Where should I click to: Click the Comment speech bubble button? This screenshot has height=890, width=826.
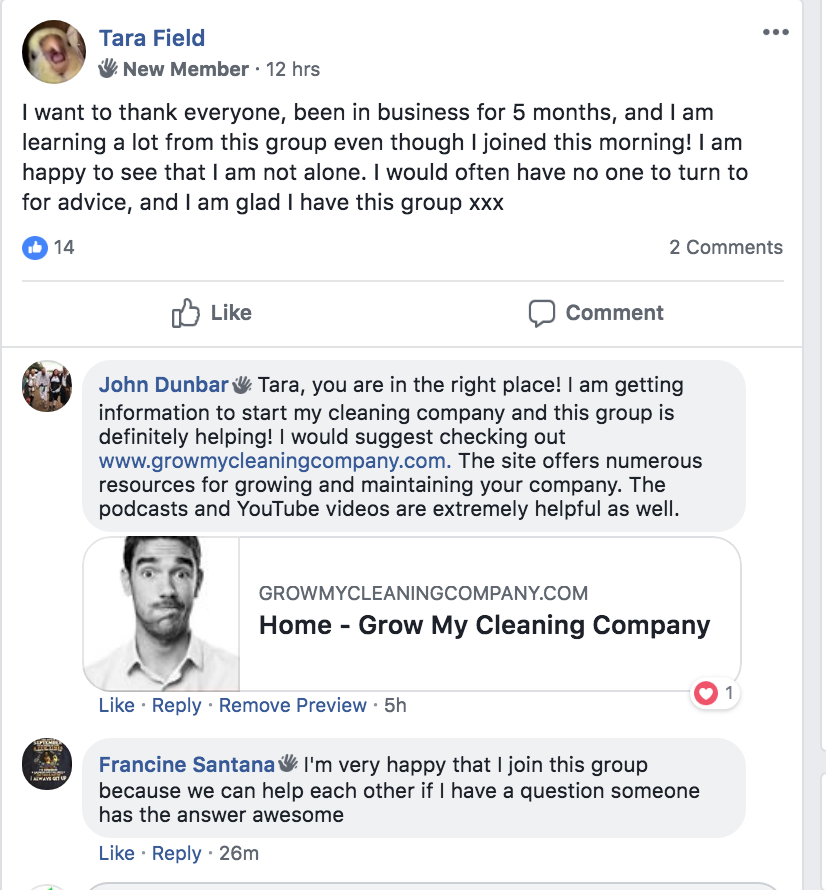point(596,313)
